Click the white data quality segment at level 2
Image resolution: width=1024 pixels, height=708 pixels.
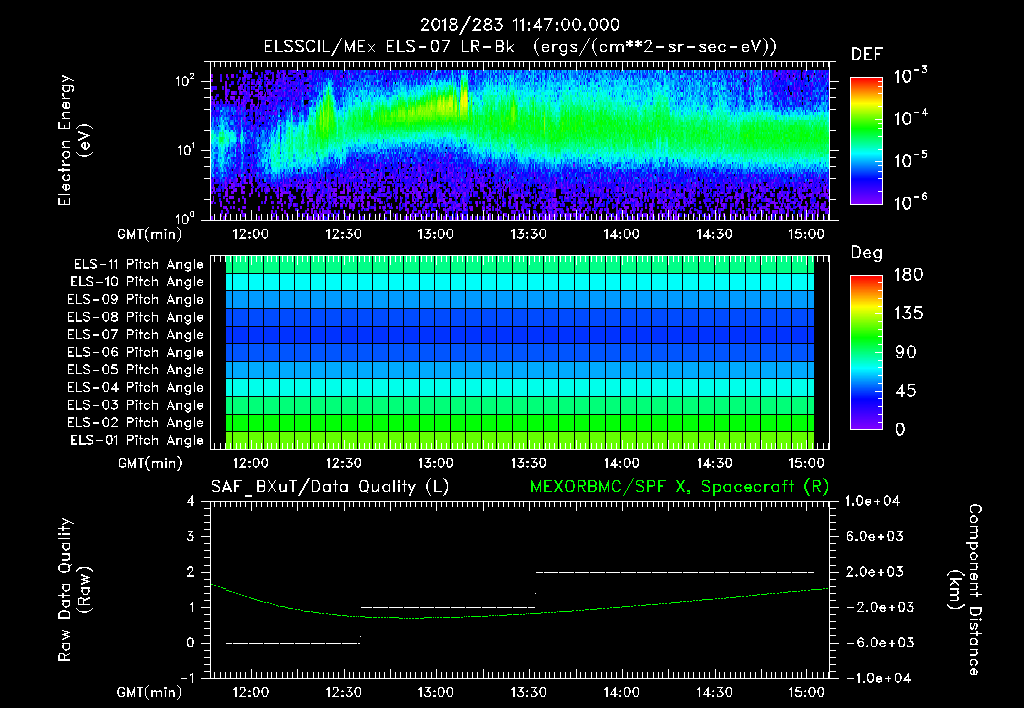point(675,572)
